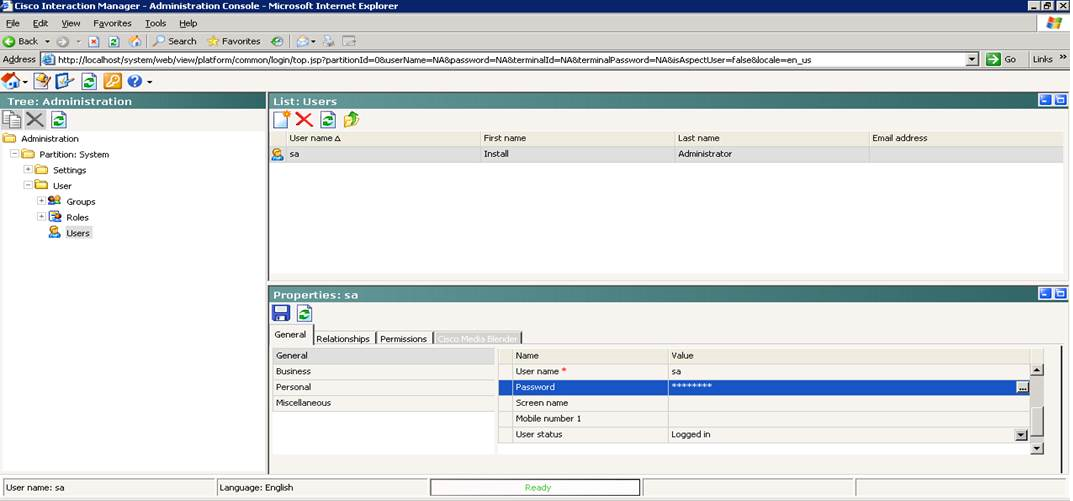This screenshot has width=1073, height=501.
Task: Click the Screen name value field
Action: [x=849, y=403]
